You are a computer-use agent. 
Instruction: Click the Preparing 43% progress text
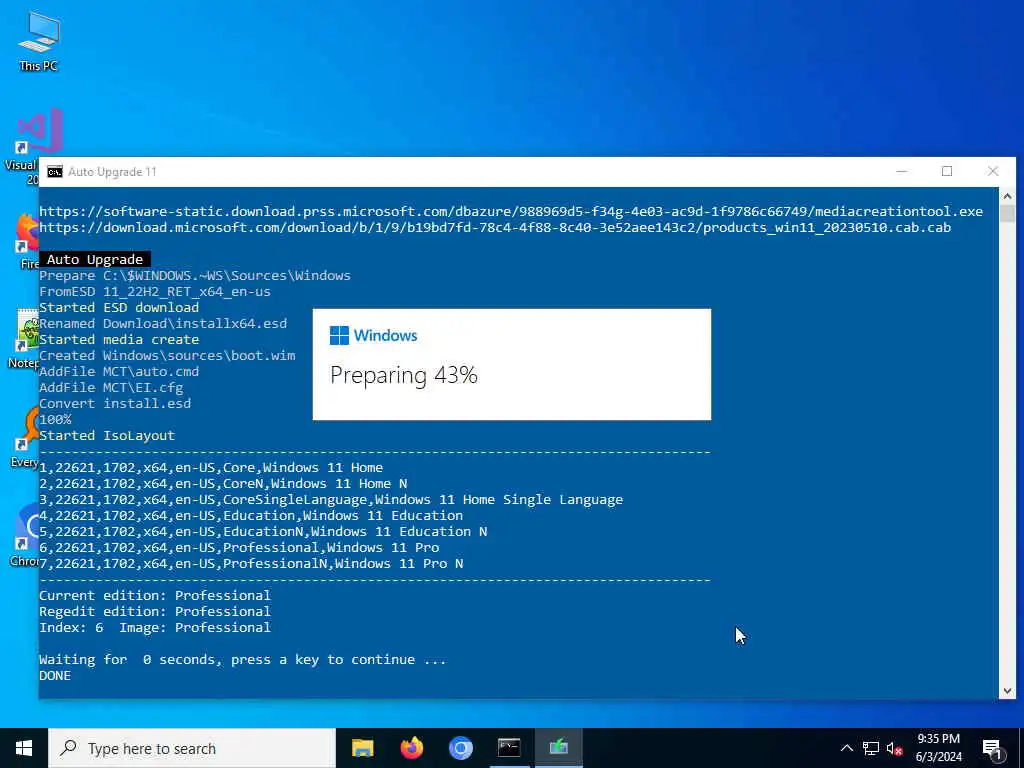click(x=404, y=376)
